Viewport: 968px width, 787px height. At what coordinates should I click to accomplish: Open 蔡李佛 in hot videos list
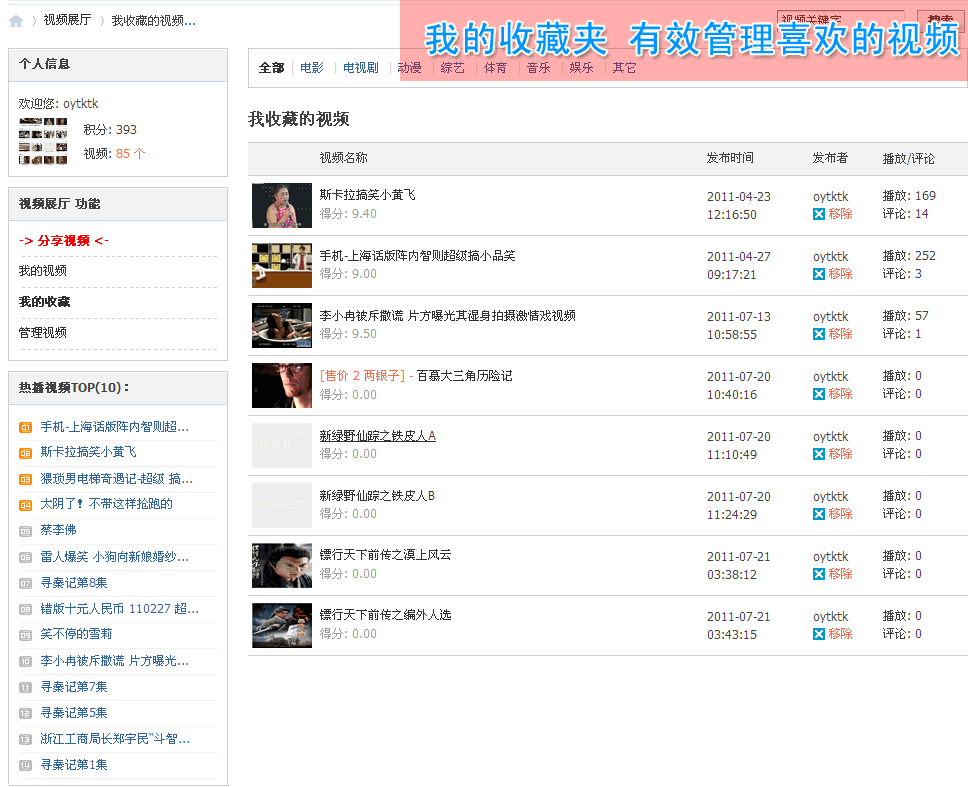[59, 530]
